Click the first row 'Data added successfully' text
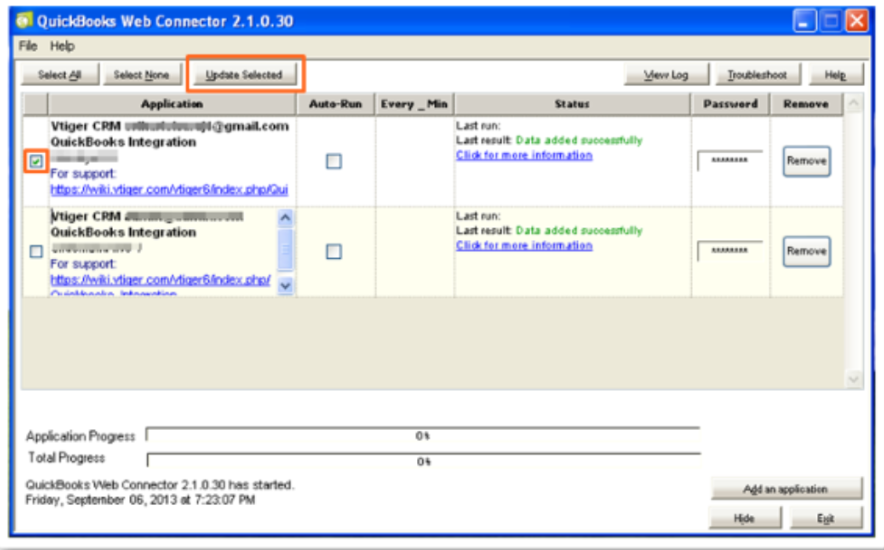 click(x=579, y=140)
